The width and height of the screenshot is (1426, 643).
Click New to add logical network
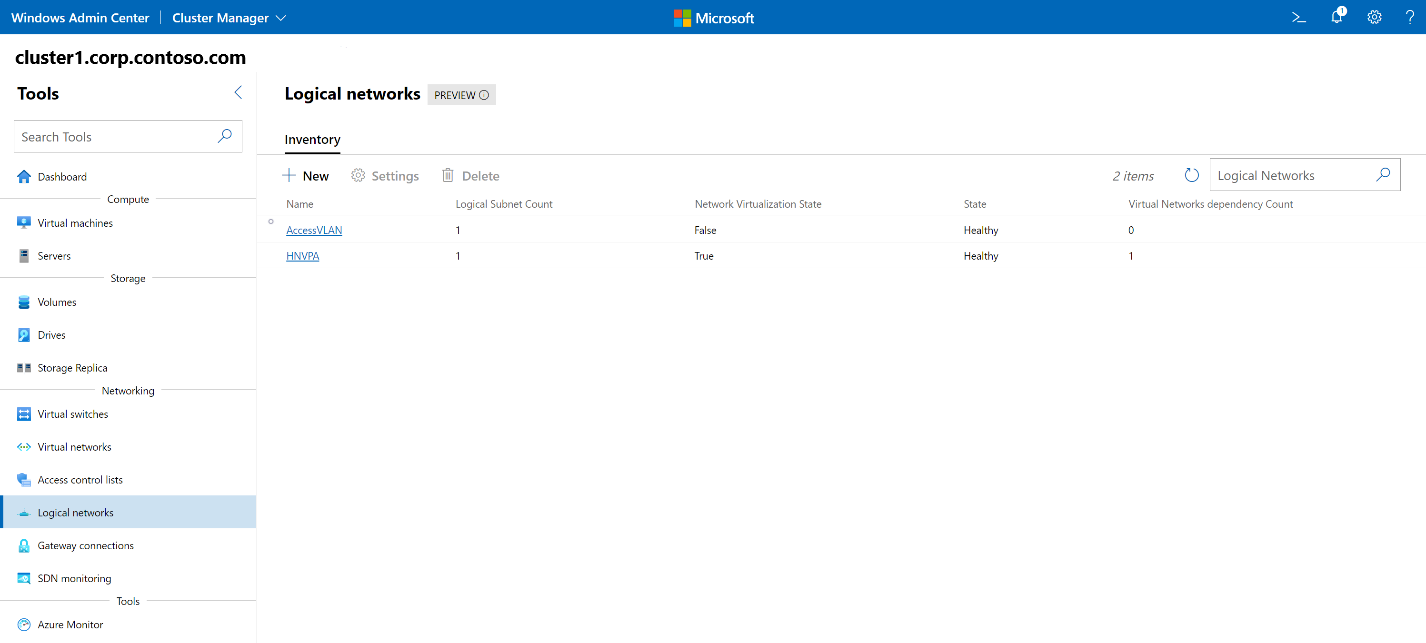click(306, 176)
